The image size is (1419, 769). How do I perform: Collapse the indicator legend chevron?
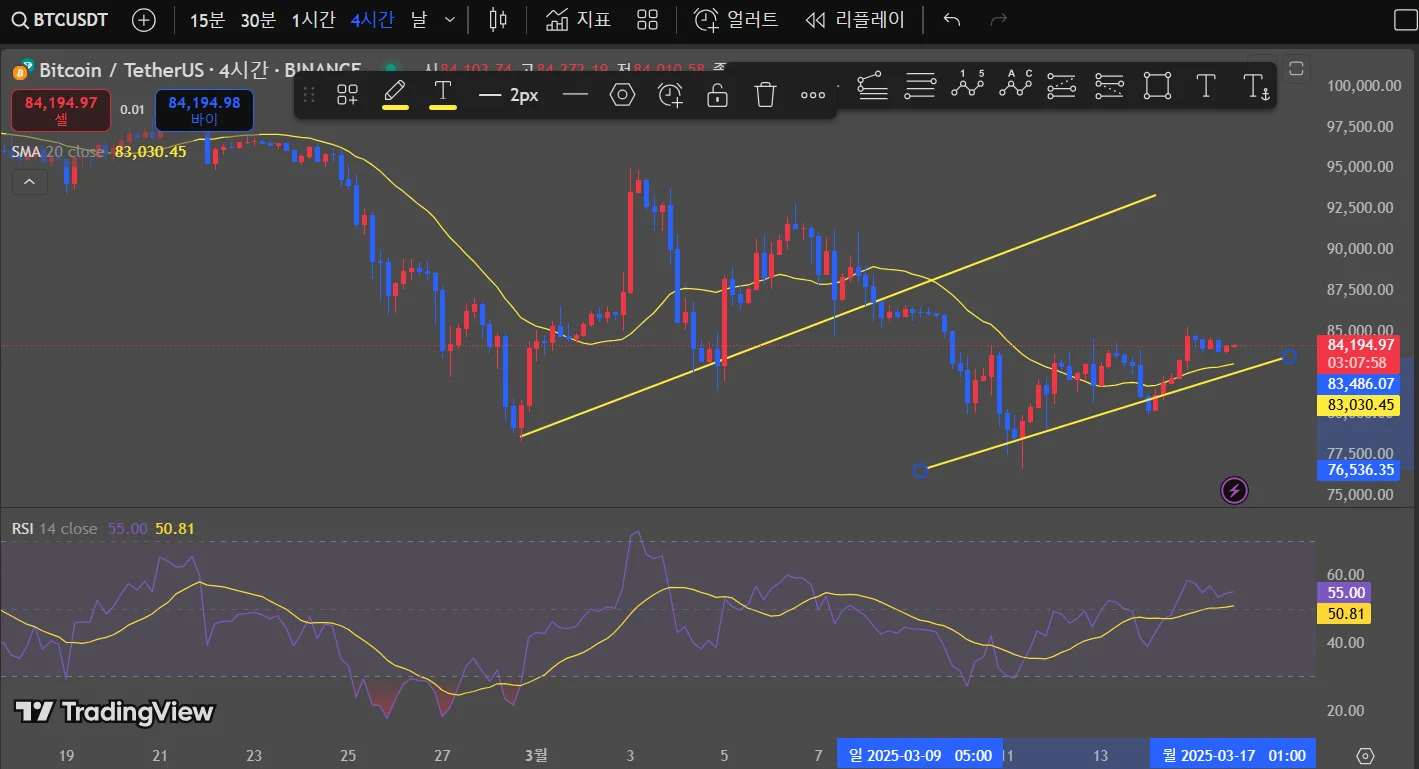pyautogui.click(x=29, y=181)
